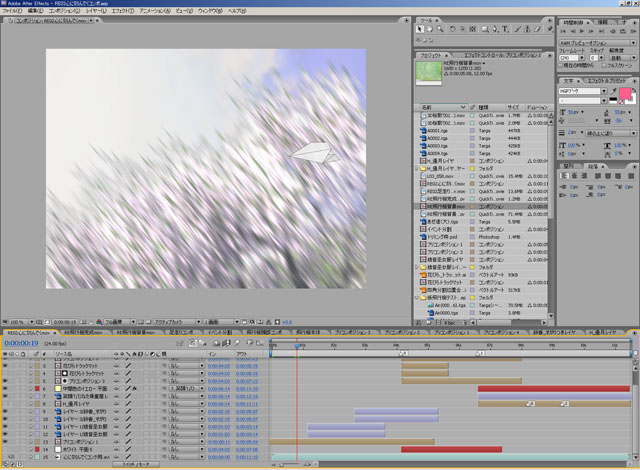Select the Type text tool

tap(505, 29)
